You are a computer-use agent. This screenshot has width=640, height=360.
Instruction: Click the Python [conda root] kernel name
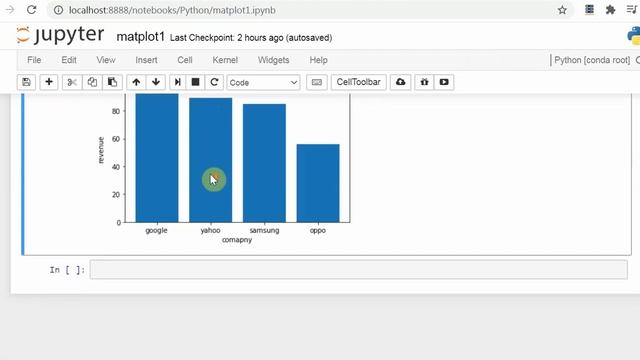[x=592, y=60]
